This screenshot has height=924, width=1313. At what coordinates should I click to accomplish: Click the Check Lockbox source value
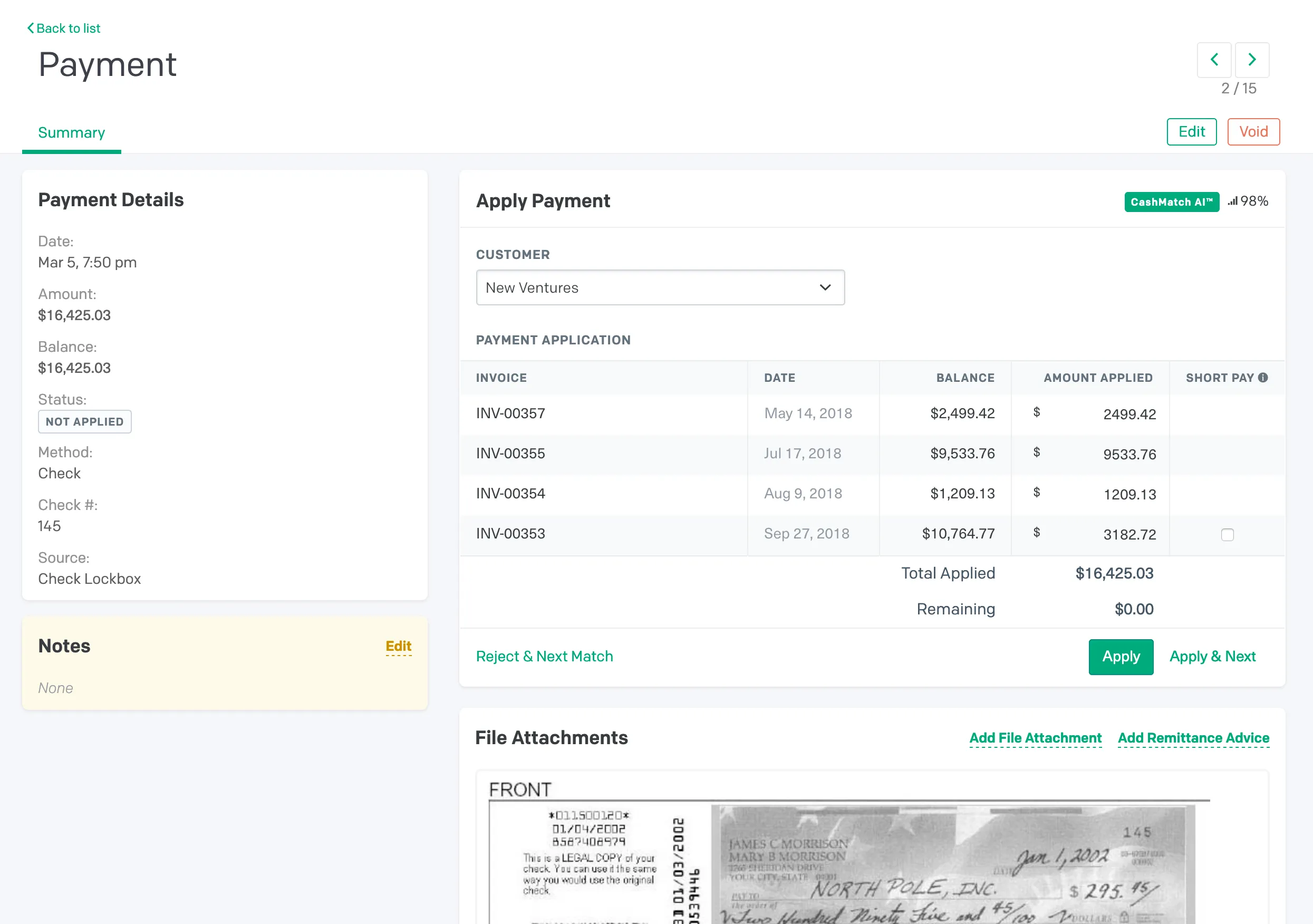[89, 579]
